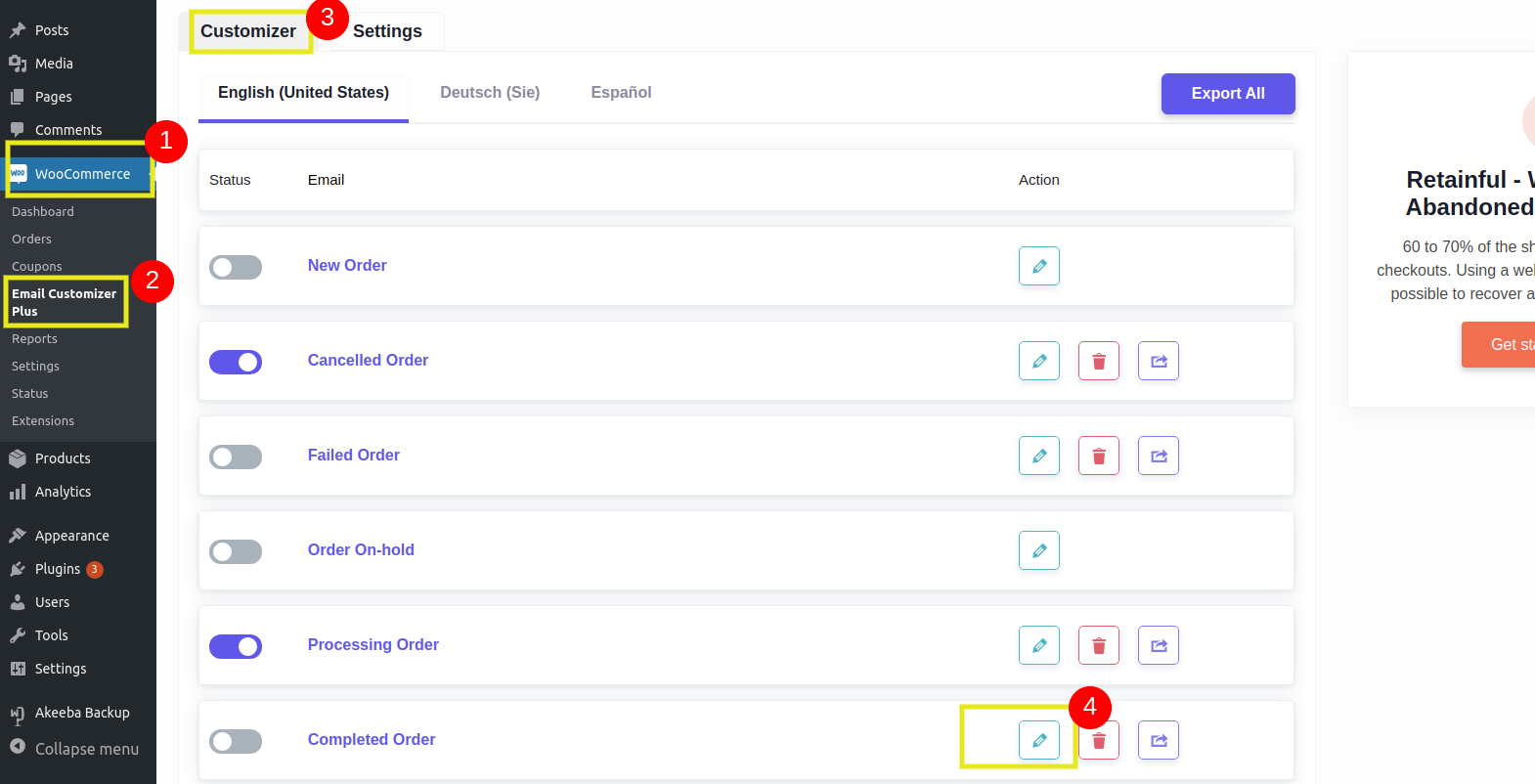Click the Comments bubble icon

(18, 130)
